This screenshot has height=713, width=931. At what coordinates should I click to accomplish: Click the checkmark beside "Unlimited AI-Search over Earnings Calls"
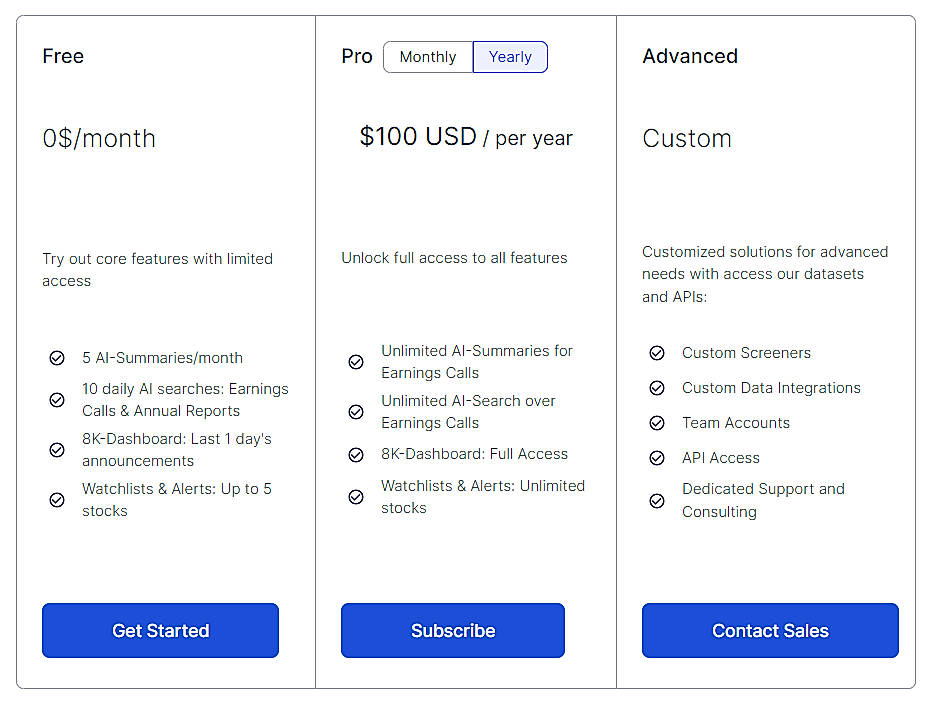(356, 411)
